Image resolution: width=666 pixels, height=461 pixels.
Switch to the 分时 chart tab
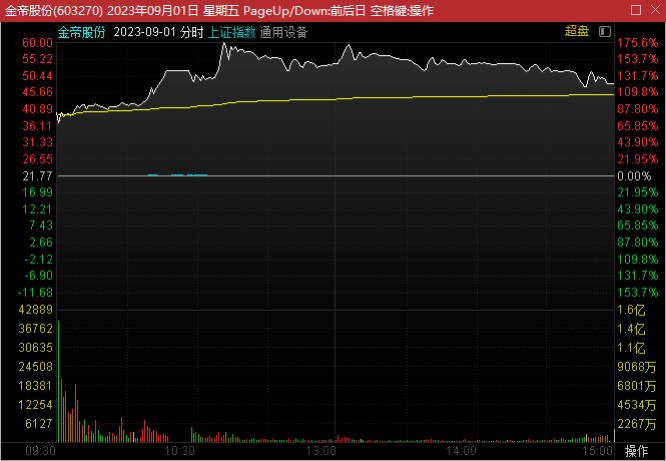tap(192, 32)
